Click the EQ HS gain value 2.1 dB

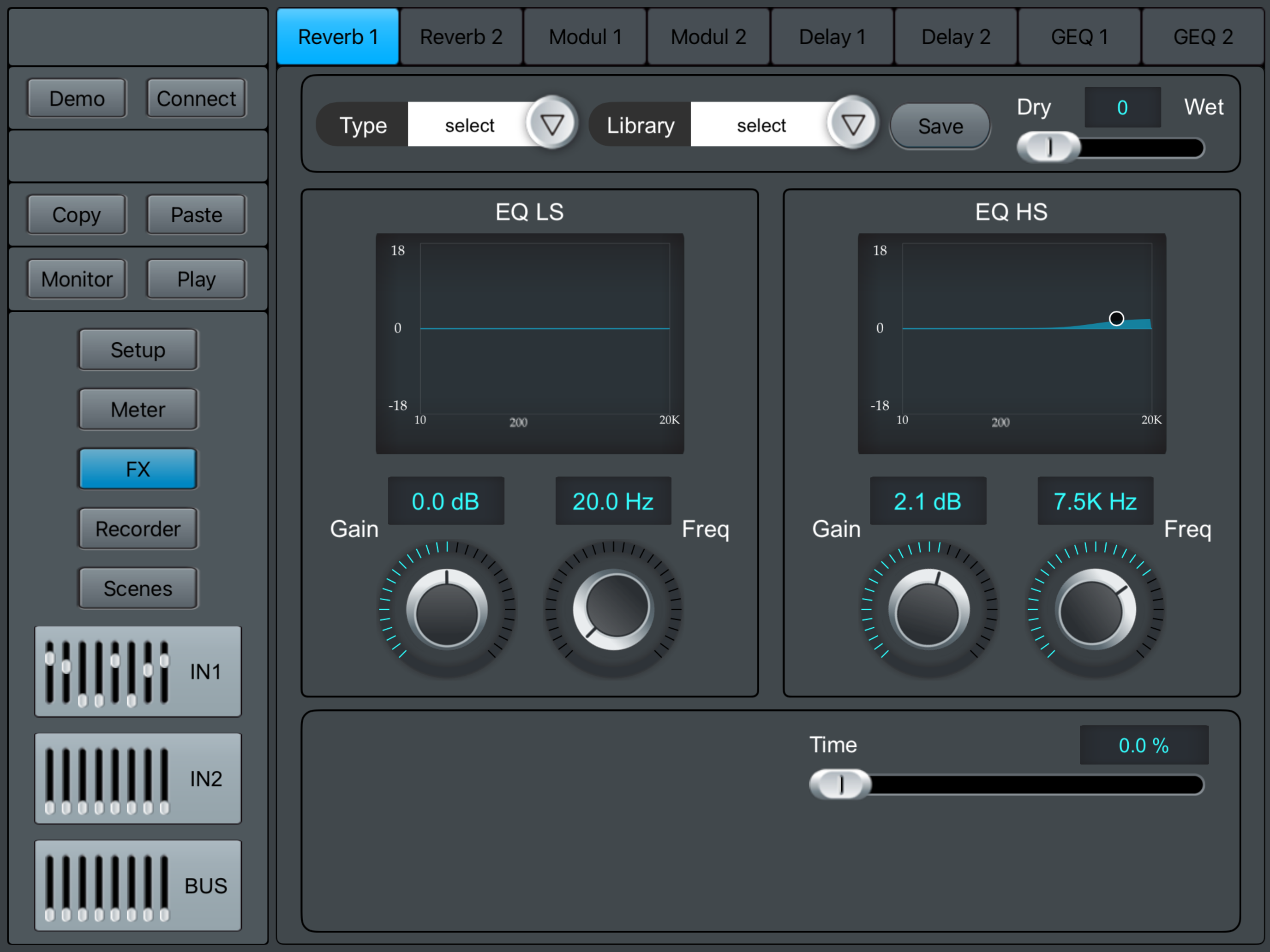pyautogui.click(x=928, y=501)
